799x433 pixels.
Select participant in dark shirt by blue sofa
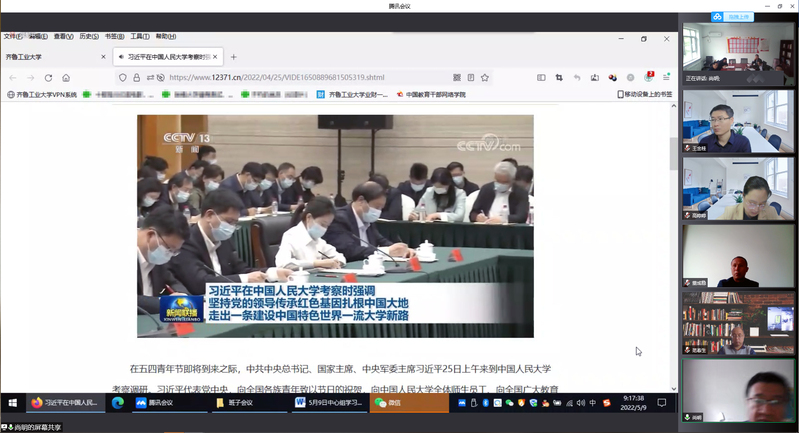tap(738, 121)
